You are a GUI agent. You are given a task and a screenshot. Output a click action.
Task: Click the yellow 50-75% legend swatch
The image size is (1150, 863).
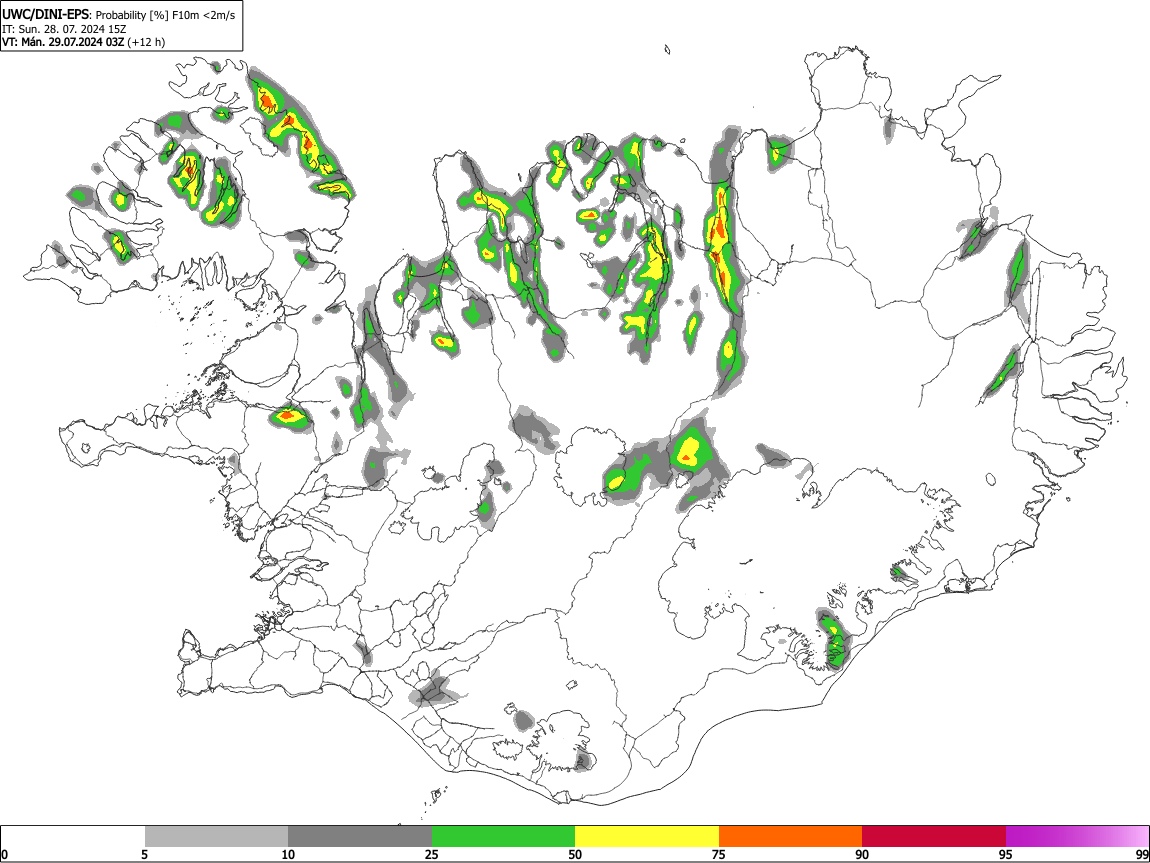click(647, 837)
